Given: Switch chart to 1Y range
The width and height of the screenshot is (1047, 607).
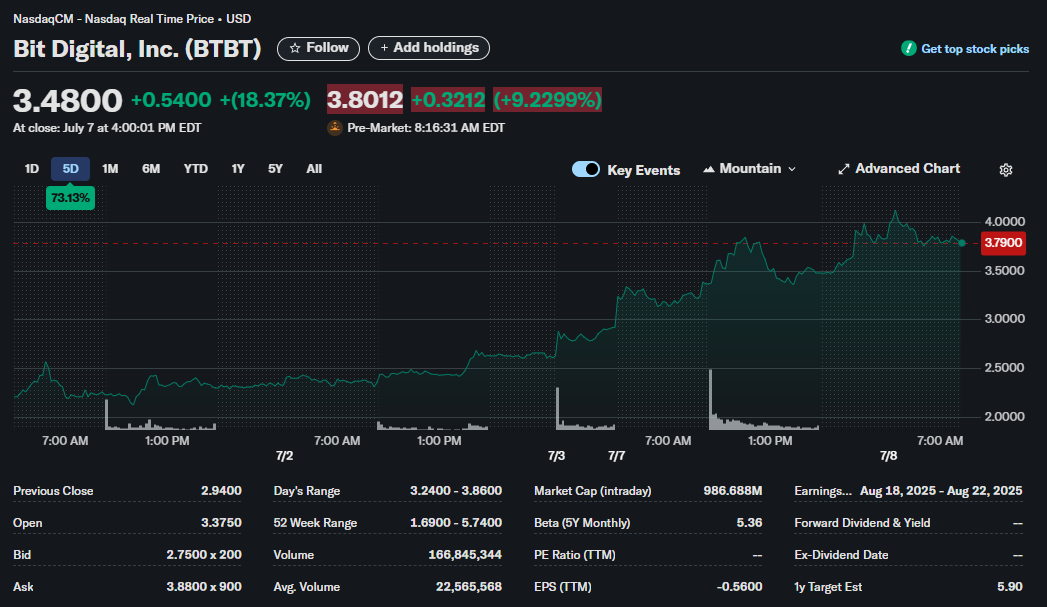Looking at the screenshot, I should (238, 169).
